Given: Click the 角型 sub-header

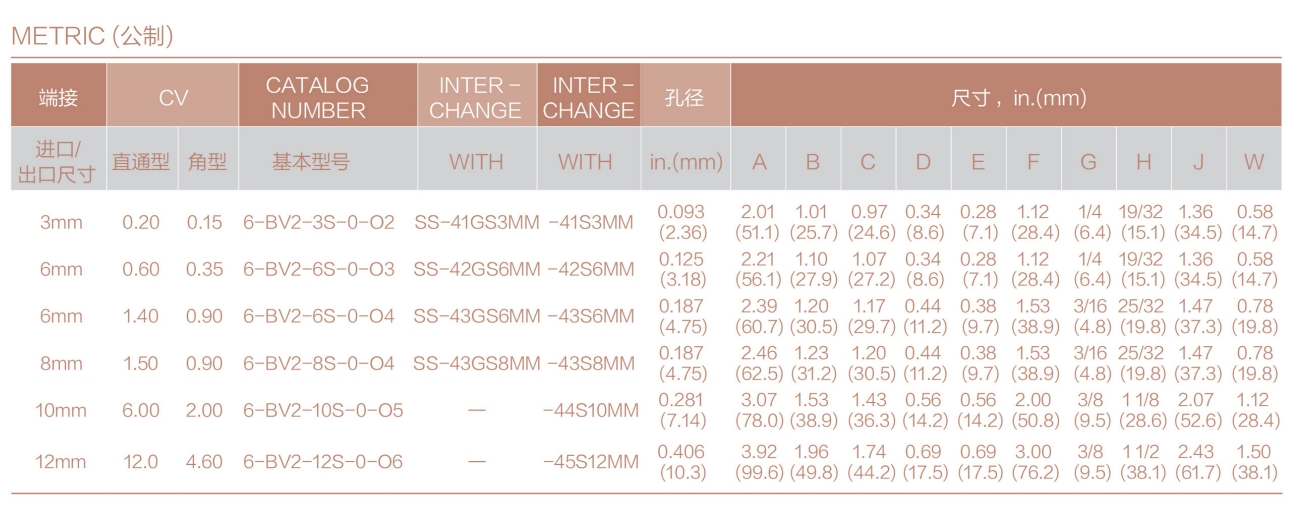Looking at the screenshot, I should [x=207, y=162].
